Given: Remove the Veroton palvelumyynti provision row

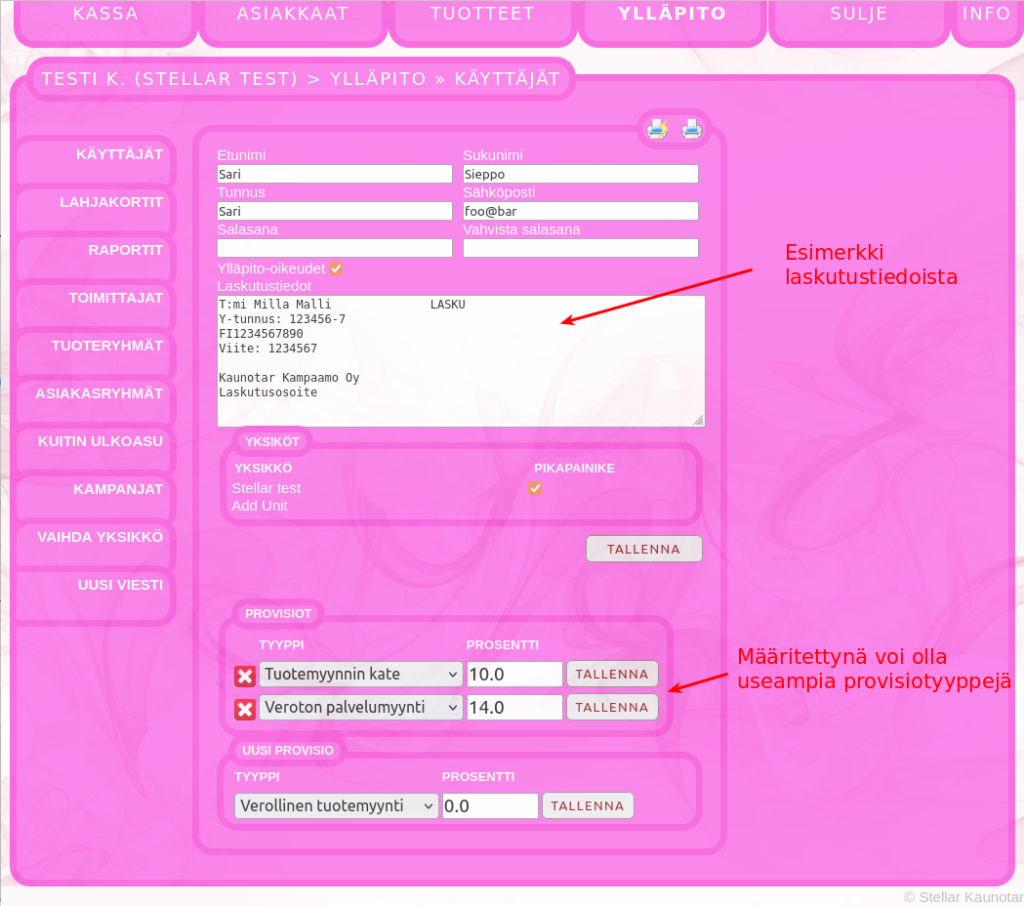Looking at the screenshot, I should coord(245,709).
